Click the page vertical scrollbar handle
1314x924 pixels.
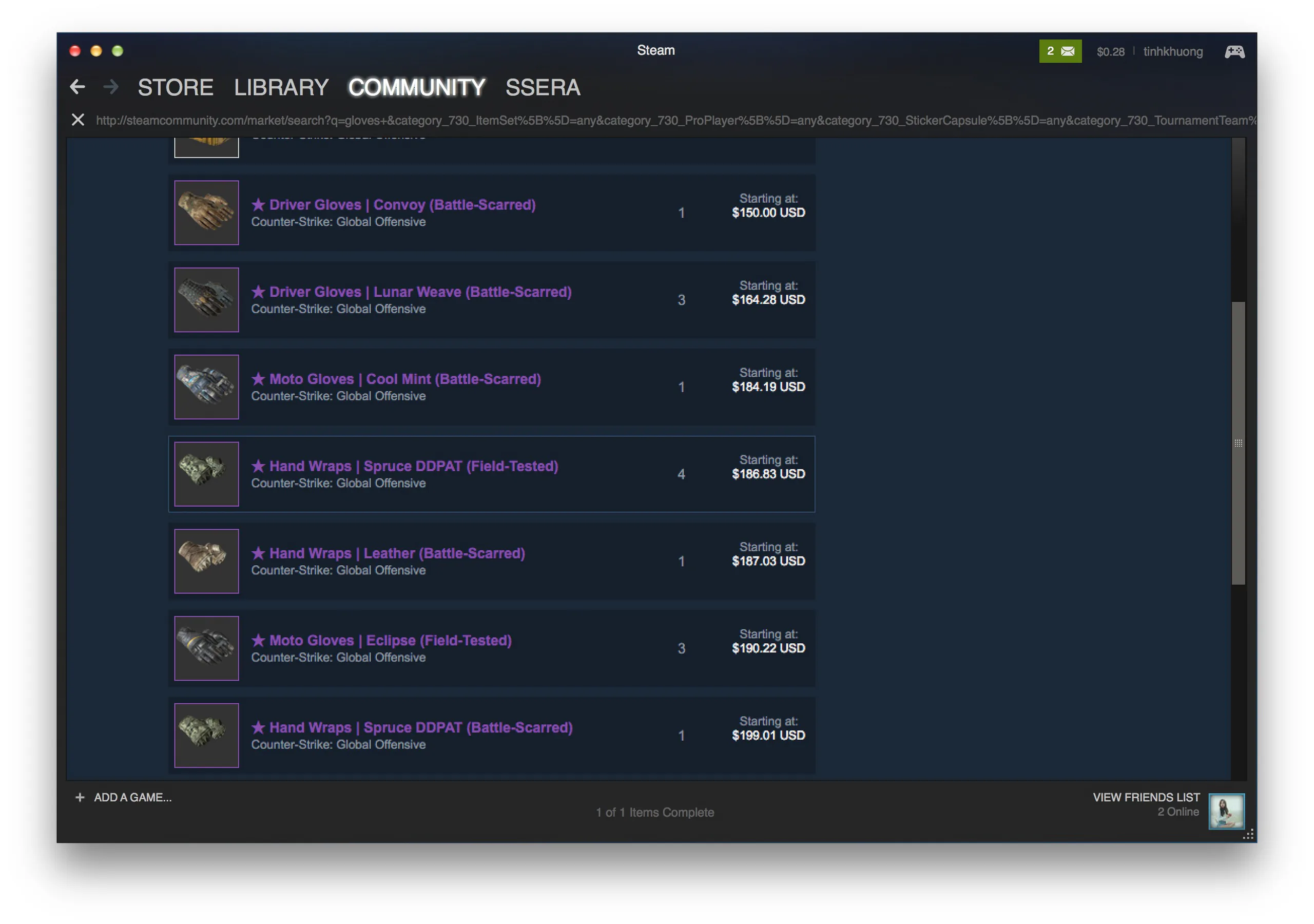pos(1238,443)
